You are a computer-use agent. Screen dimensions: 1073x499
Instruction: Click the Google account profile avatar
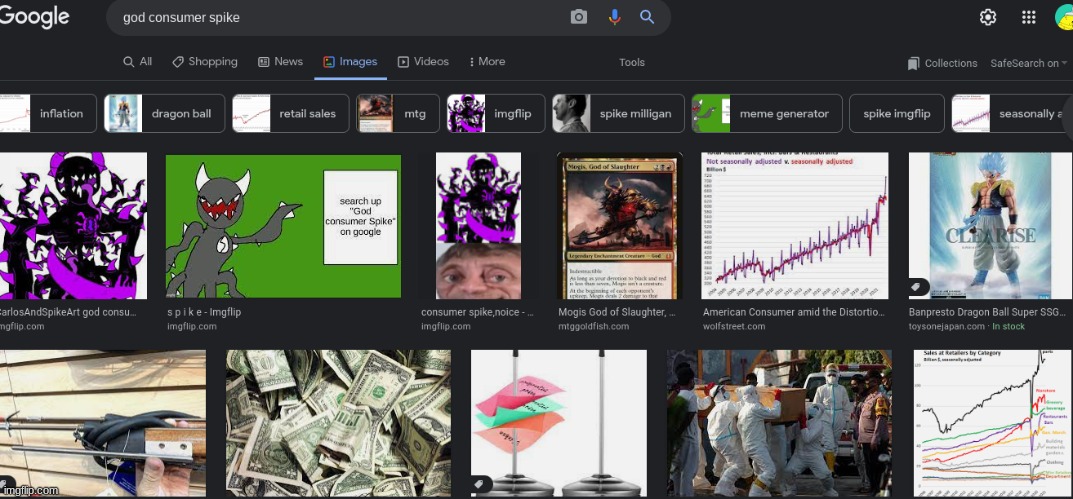[1064, 17]
